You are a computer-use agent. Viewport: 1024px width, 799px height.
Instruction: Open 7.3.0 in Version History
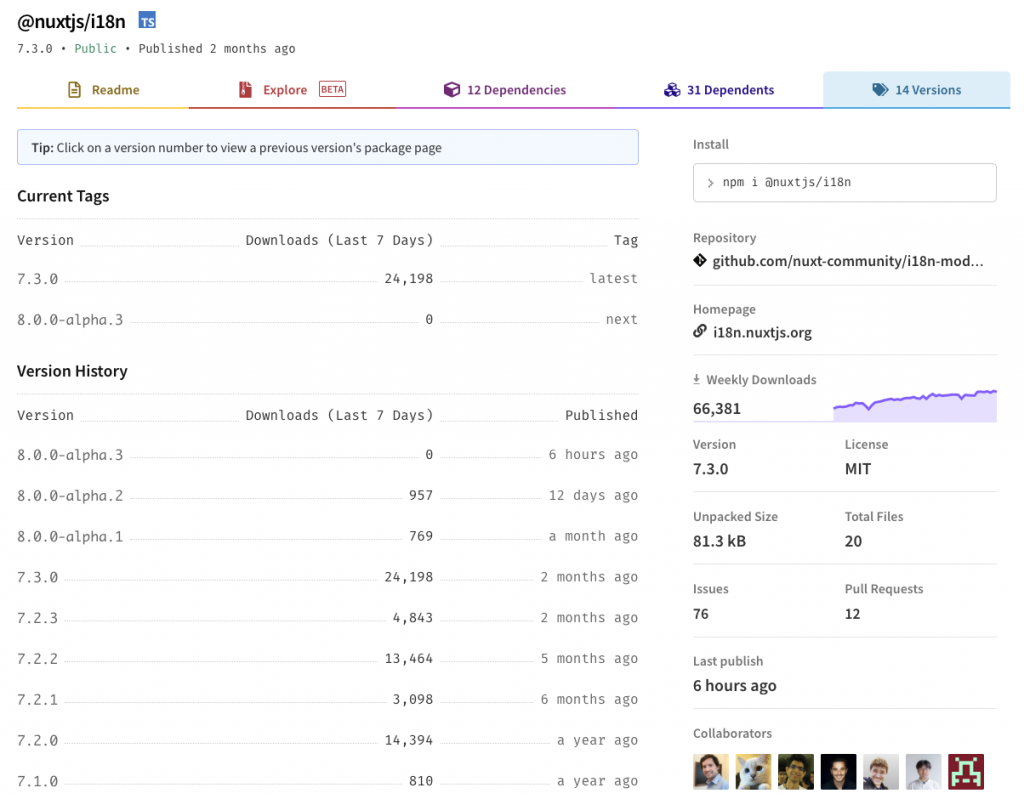37,578
